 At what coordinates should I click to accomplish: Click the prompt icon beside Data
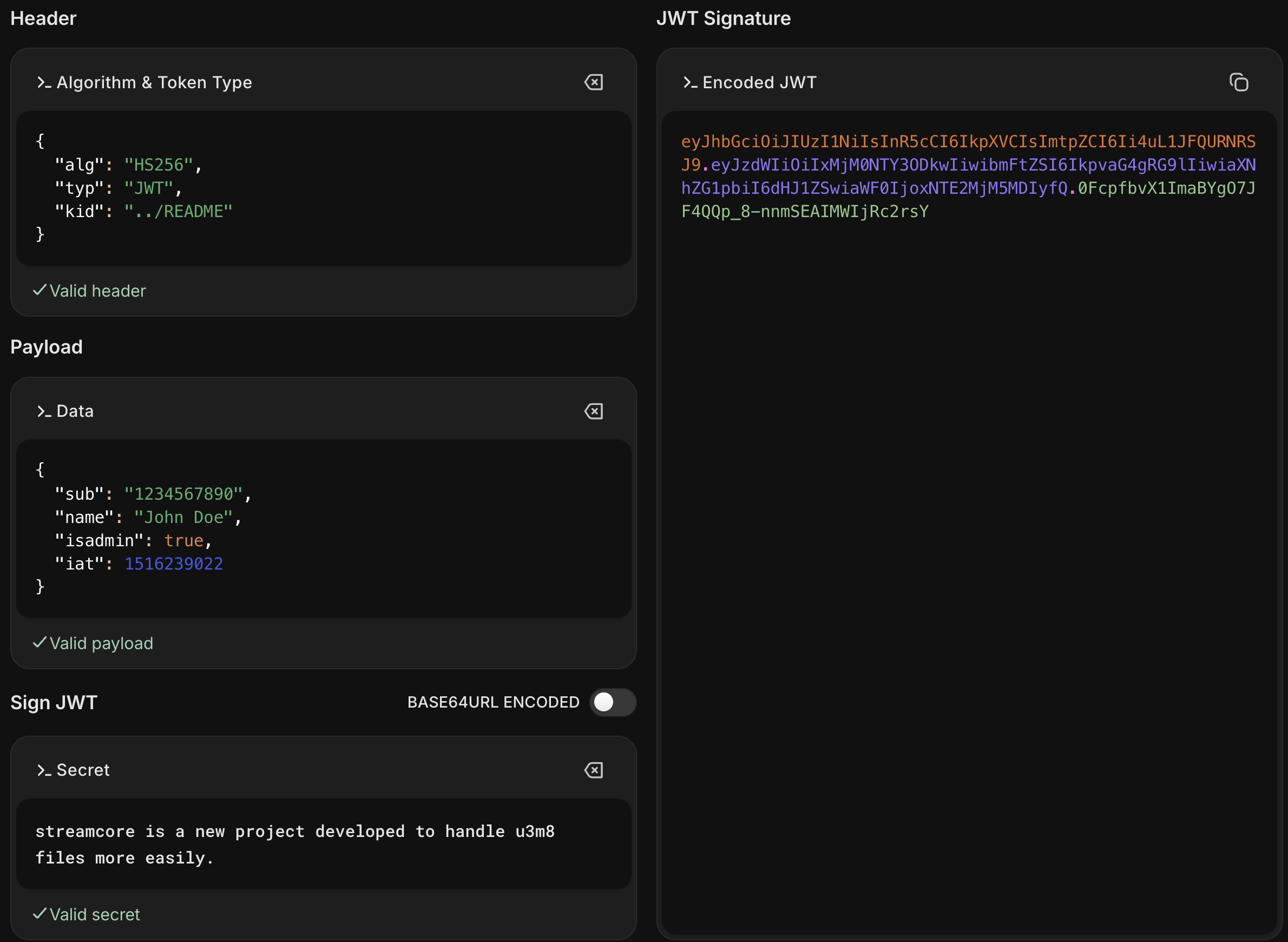point(44,411)
